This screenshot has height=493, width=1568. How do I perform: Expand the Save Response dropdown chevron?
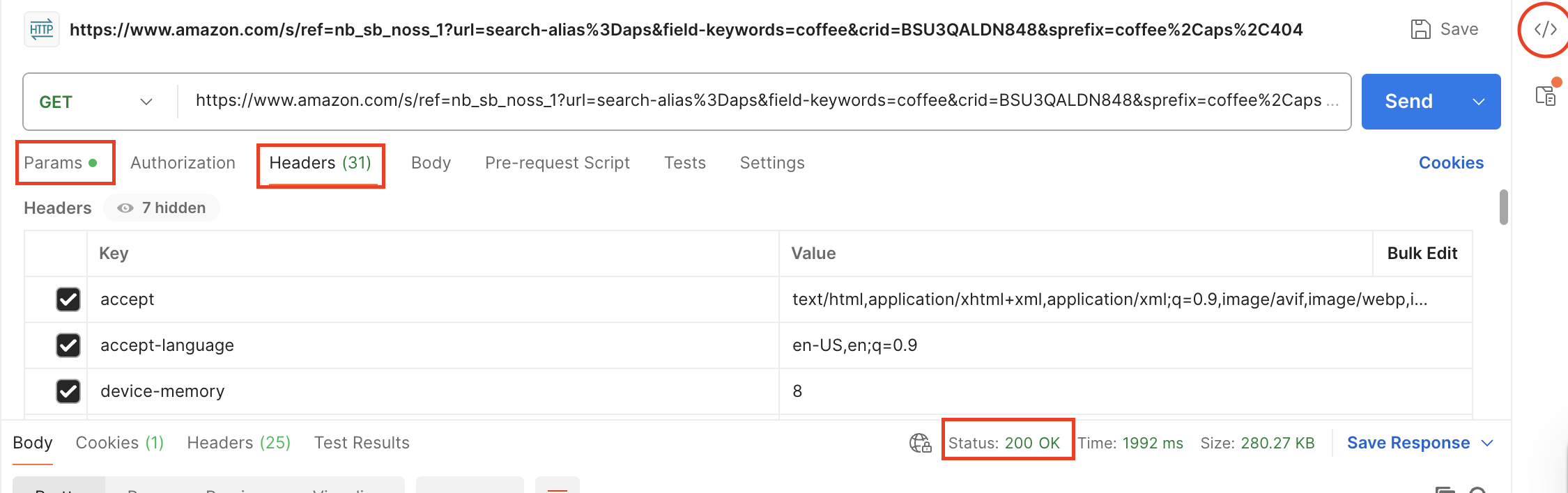tap(1487, 443)
